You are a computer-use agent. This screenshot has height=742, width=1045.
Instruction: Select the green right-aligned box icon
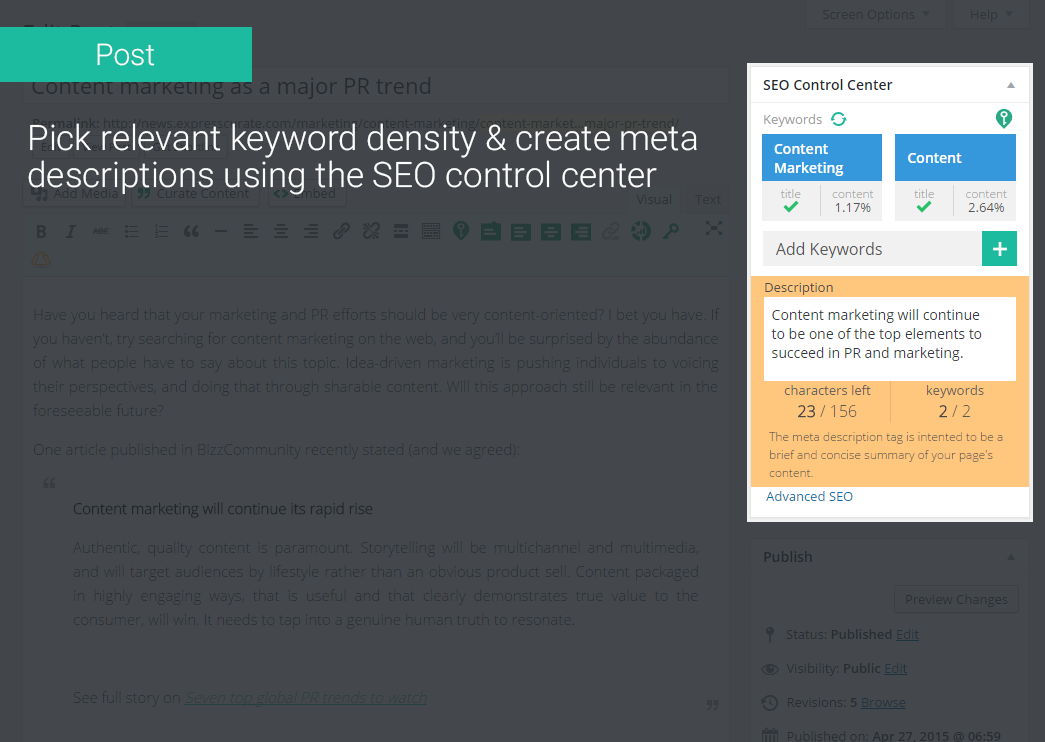click(x=580, y=232)
